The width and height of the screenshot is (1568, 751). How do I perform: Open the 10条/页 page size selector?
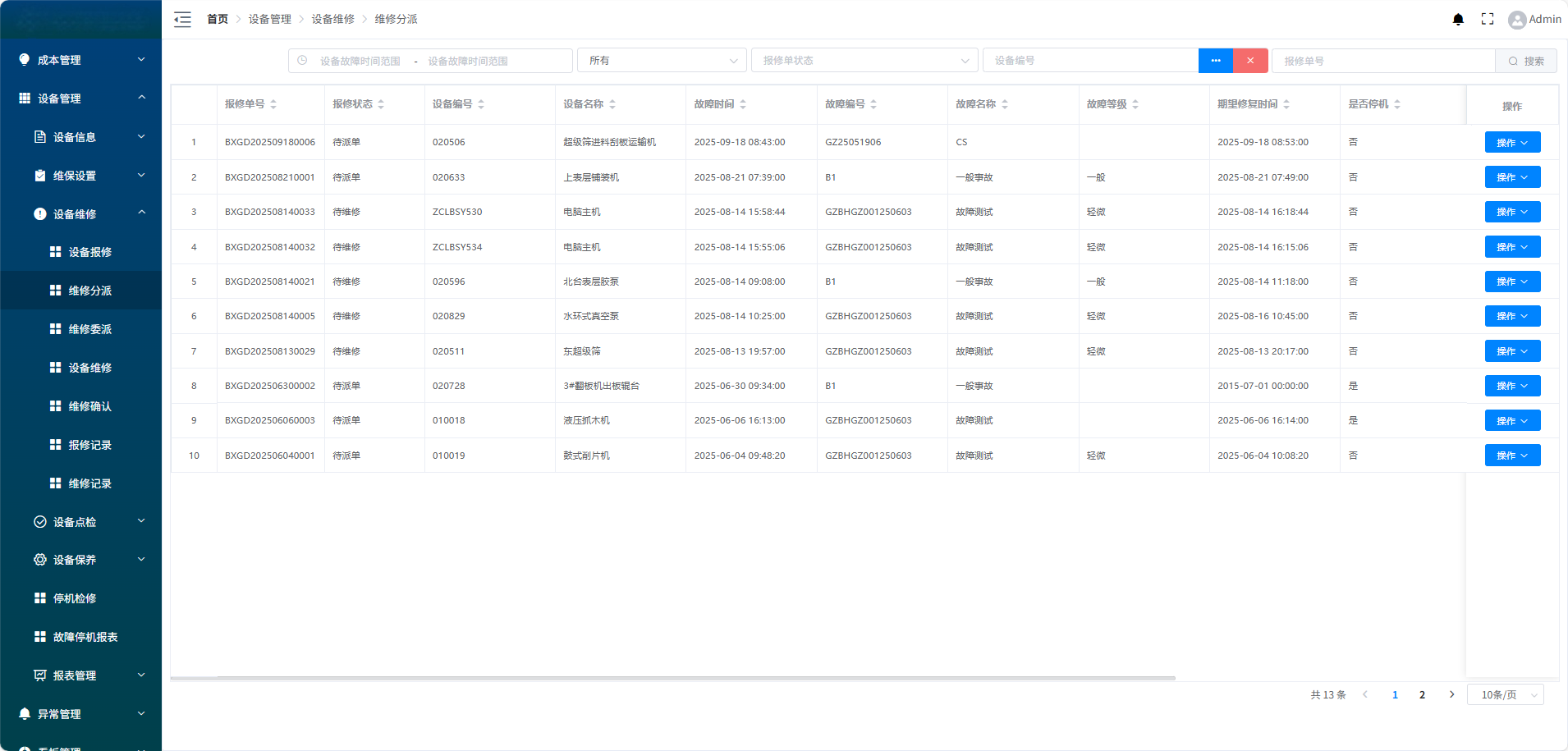click(1505, 694)
